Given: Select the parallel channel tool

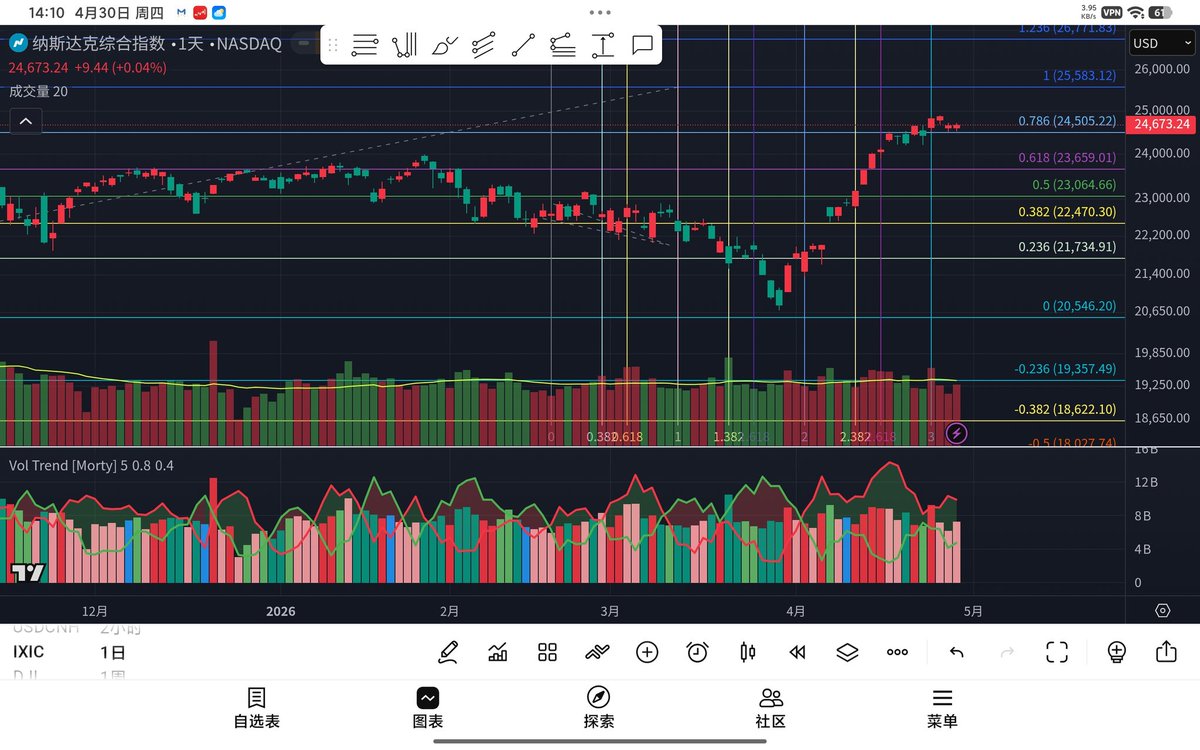Looking at the screenshot, I should (x=483, y=45).
